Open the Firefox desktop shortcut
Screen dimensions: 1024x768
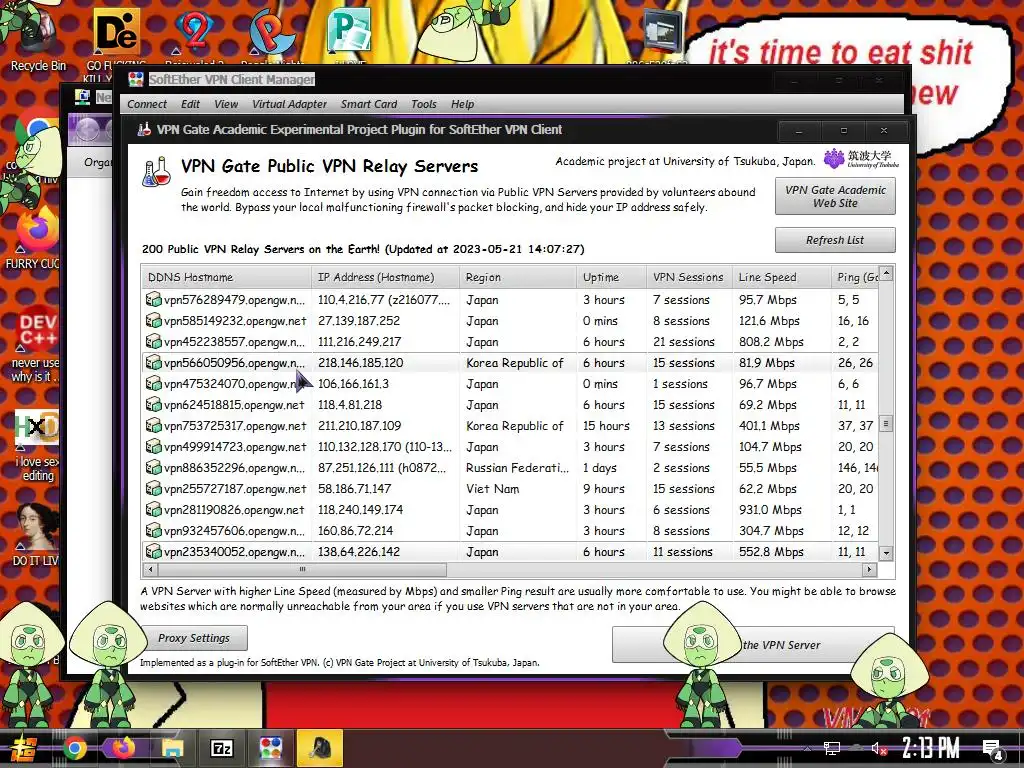tap(36, 236)
